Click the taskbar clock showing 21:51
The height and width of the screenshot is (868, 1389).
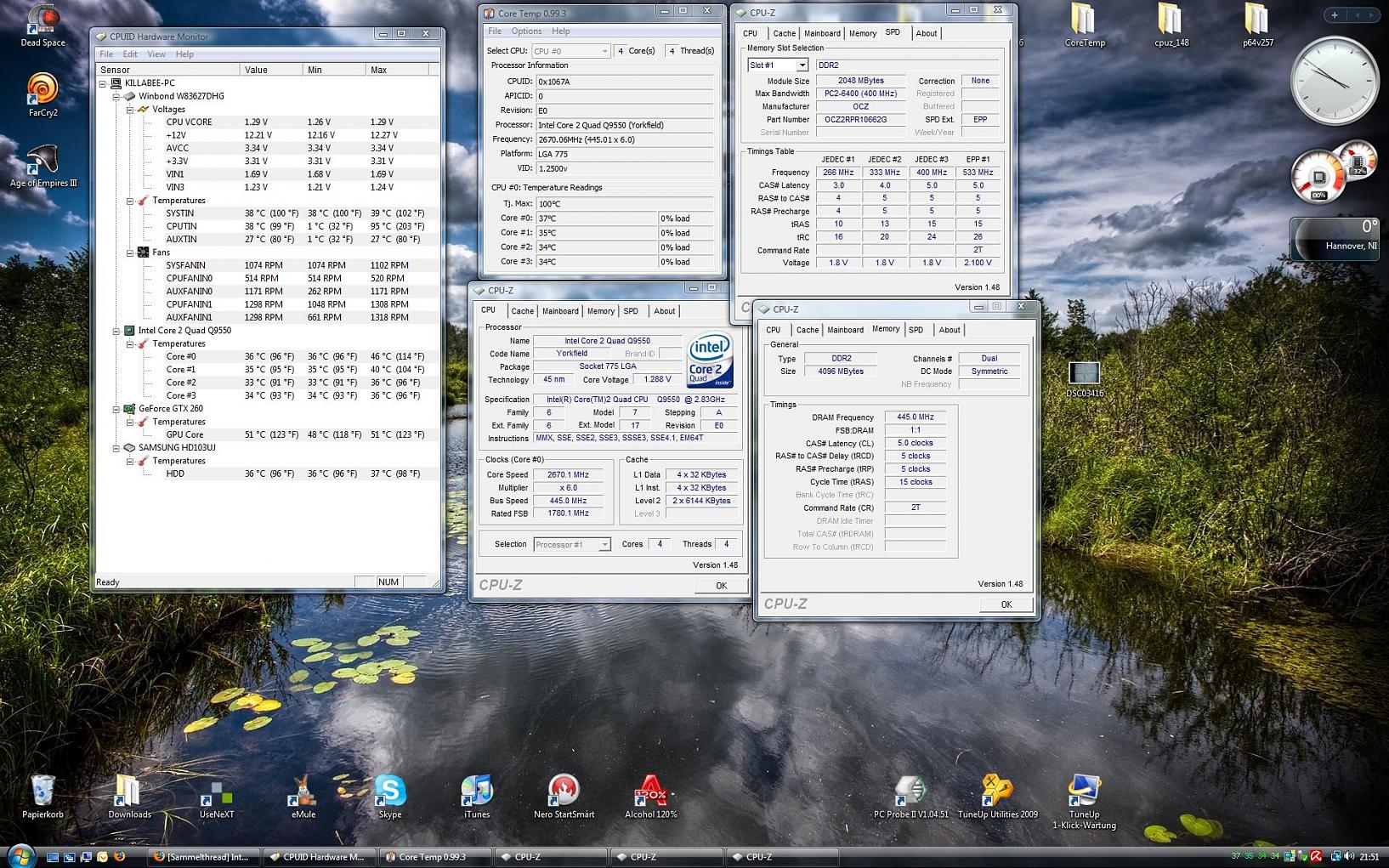point(1369,857)
